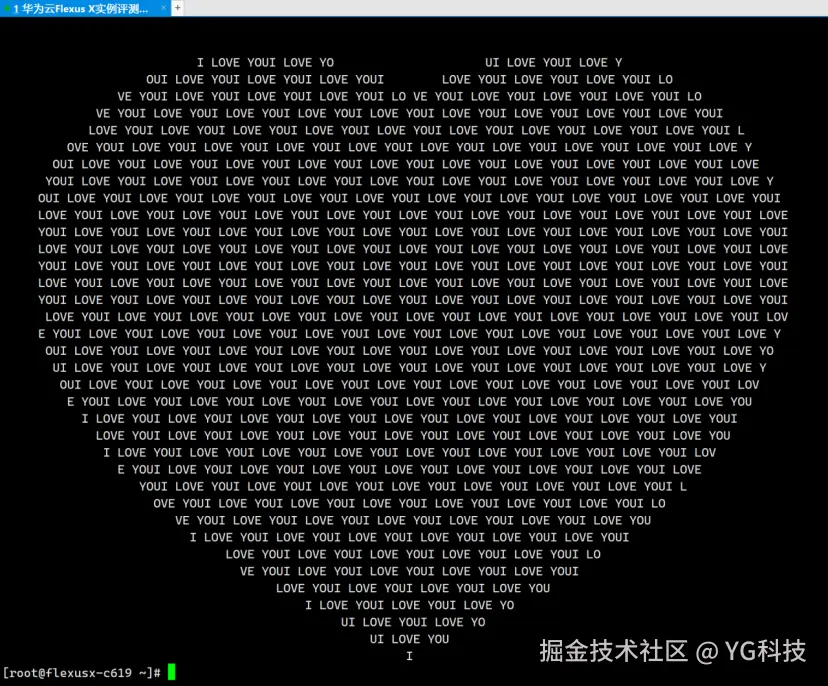Click top-left 'I LOVE YOUI LOVE YO' heart lobe text
Screen dimensions: 828x686
click(266, 62)
